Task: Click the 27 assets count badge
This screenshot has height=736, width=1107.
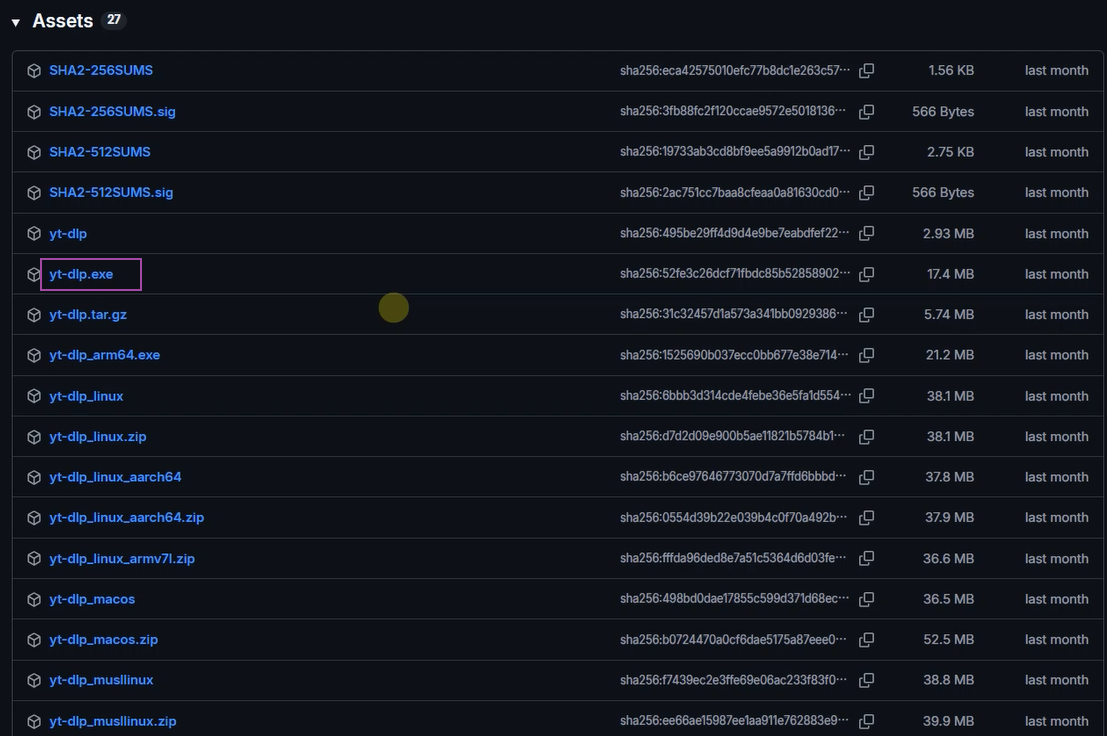Action: 114,20
